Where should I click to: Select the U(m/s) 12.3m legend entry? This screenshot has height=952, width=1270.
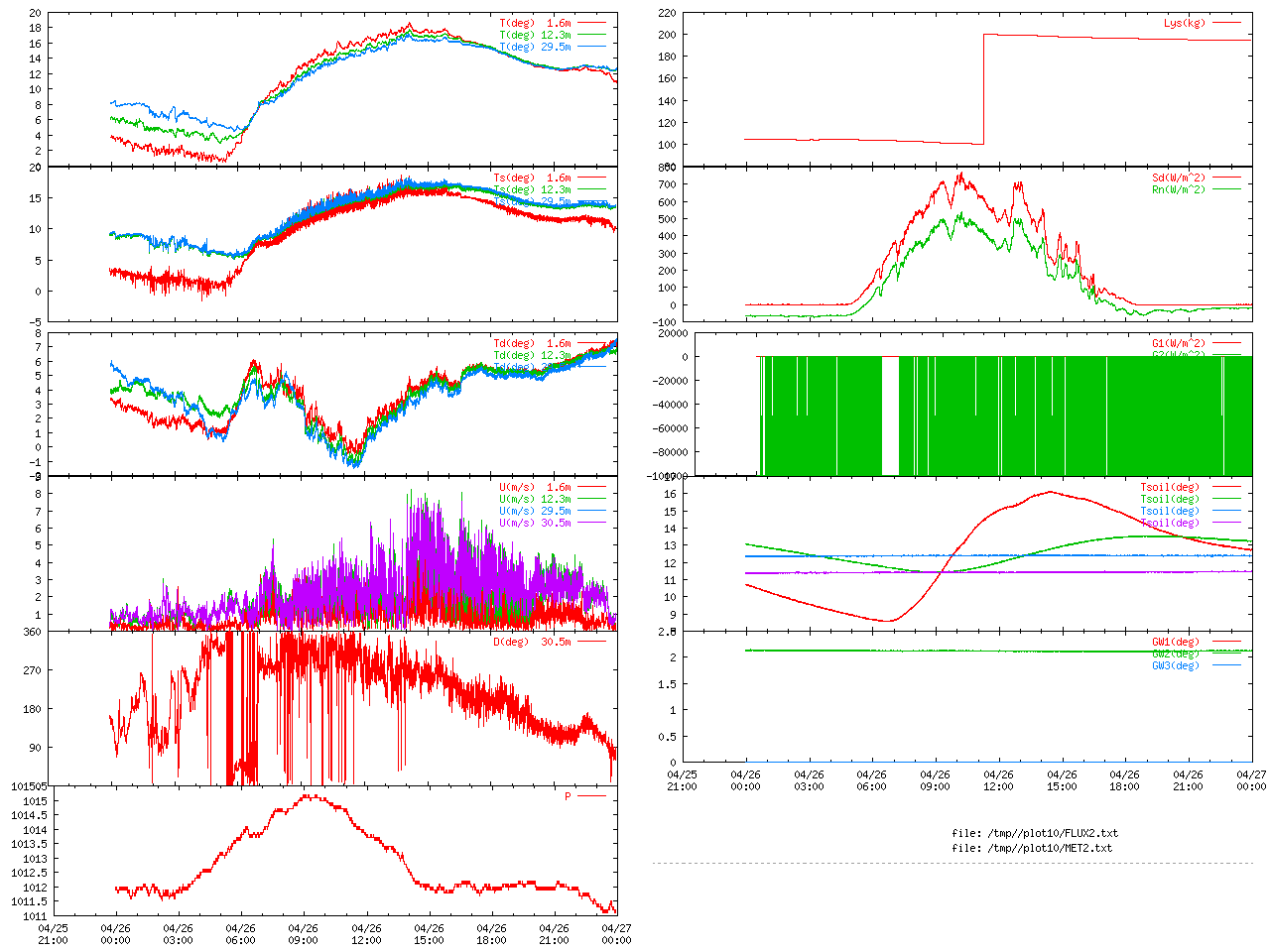click(535, 500)
